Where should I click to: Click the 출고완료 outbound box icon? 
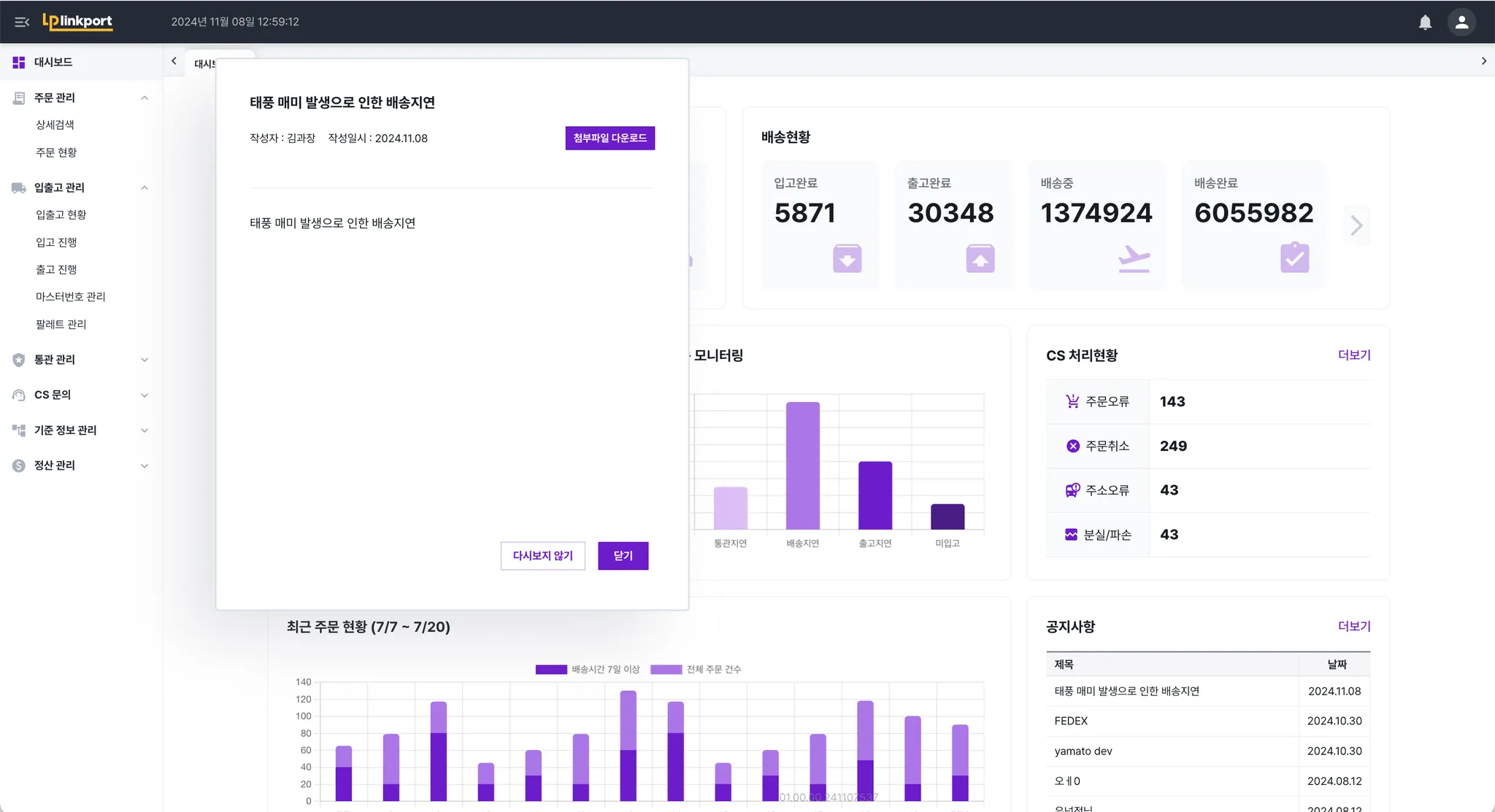pyautogui.click(x=980, y=259)
